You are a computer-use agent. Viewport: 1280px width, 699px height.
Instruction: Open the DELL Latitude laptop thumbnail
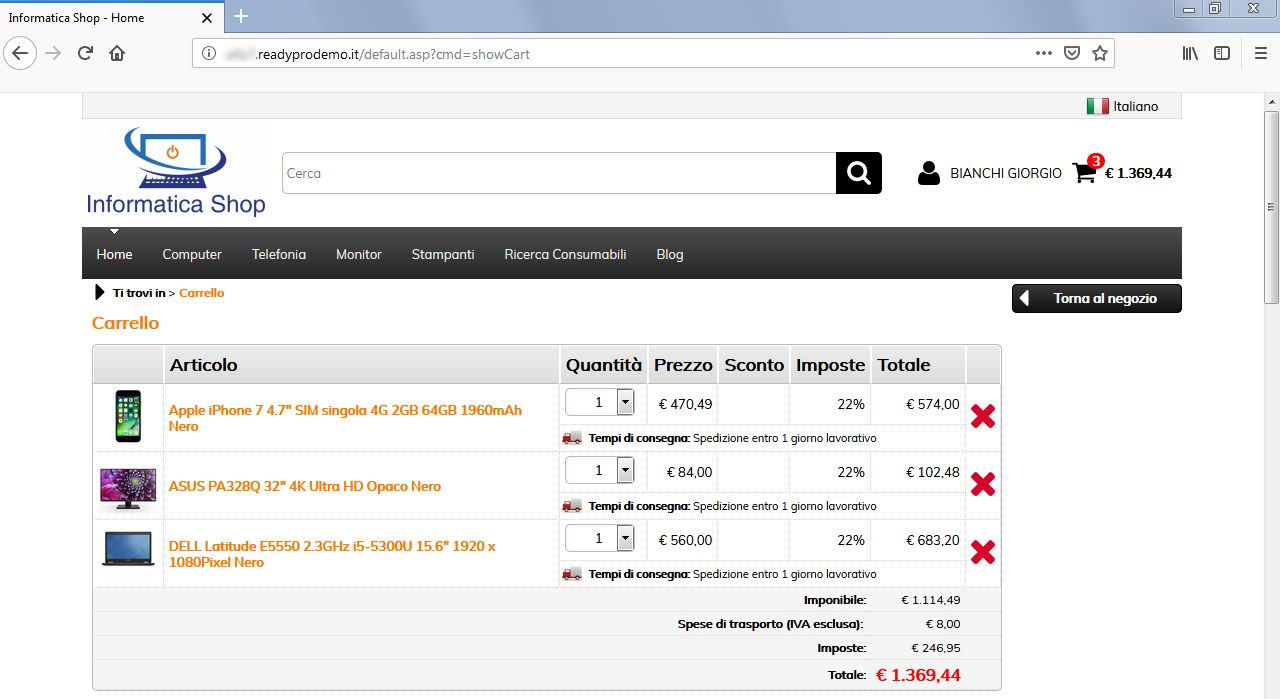pyautogui.click(x=128, y=549)
